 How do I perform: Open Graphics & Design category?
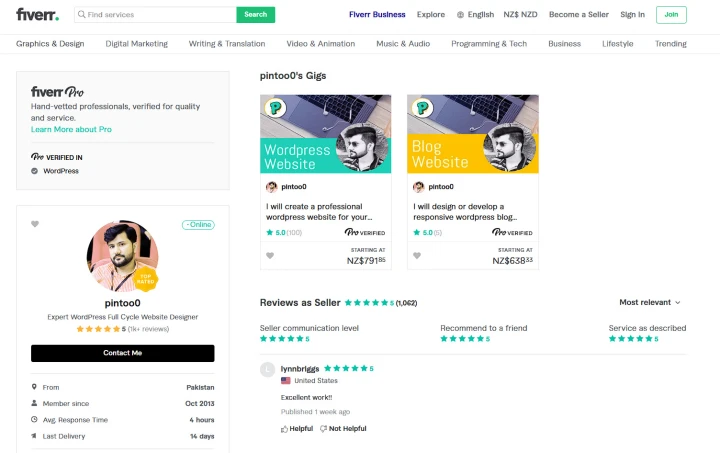pos(50,44)
